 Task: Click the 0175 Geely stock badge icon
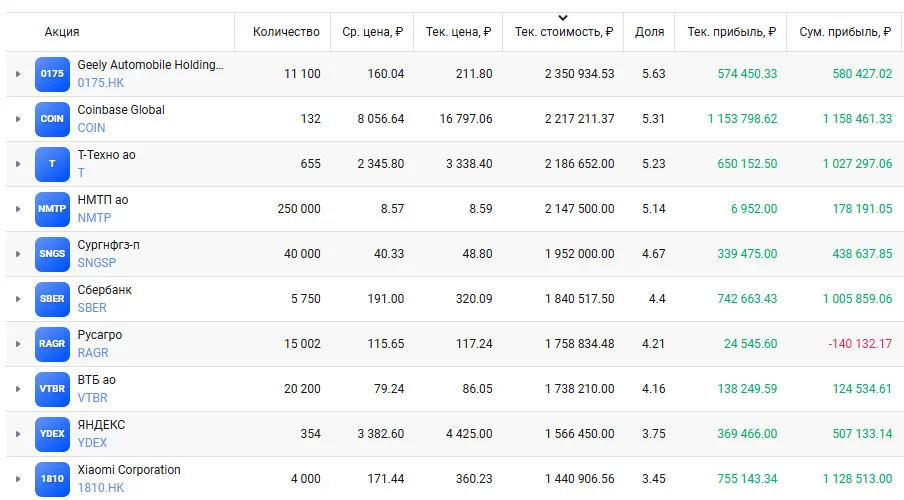click(52, 74)
